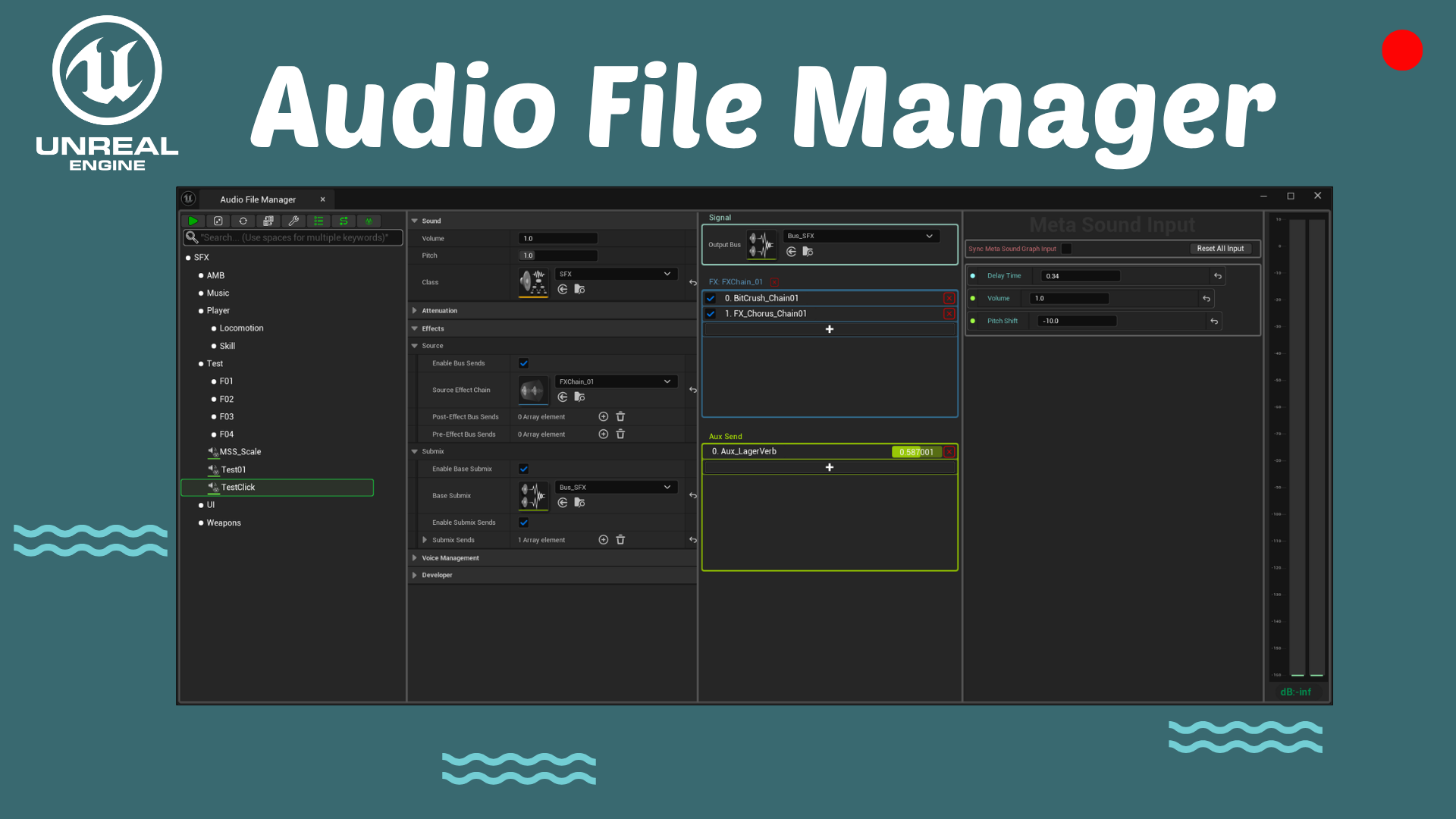This screenshot has width=1456, height=819.
Task: Delete Pre-Effect Bus Sends array elements
Action: 620,434
